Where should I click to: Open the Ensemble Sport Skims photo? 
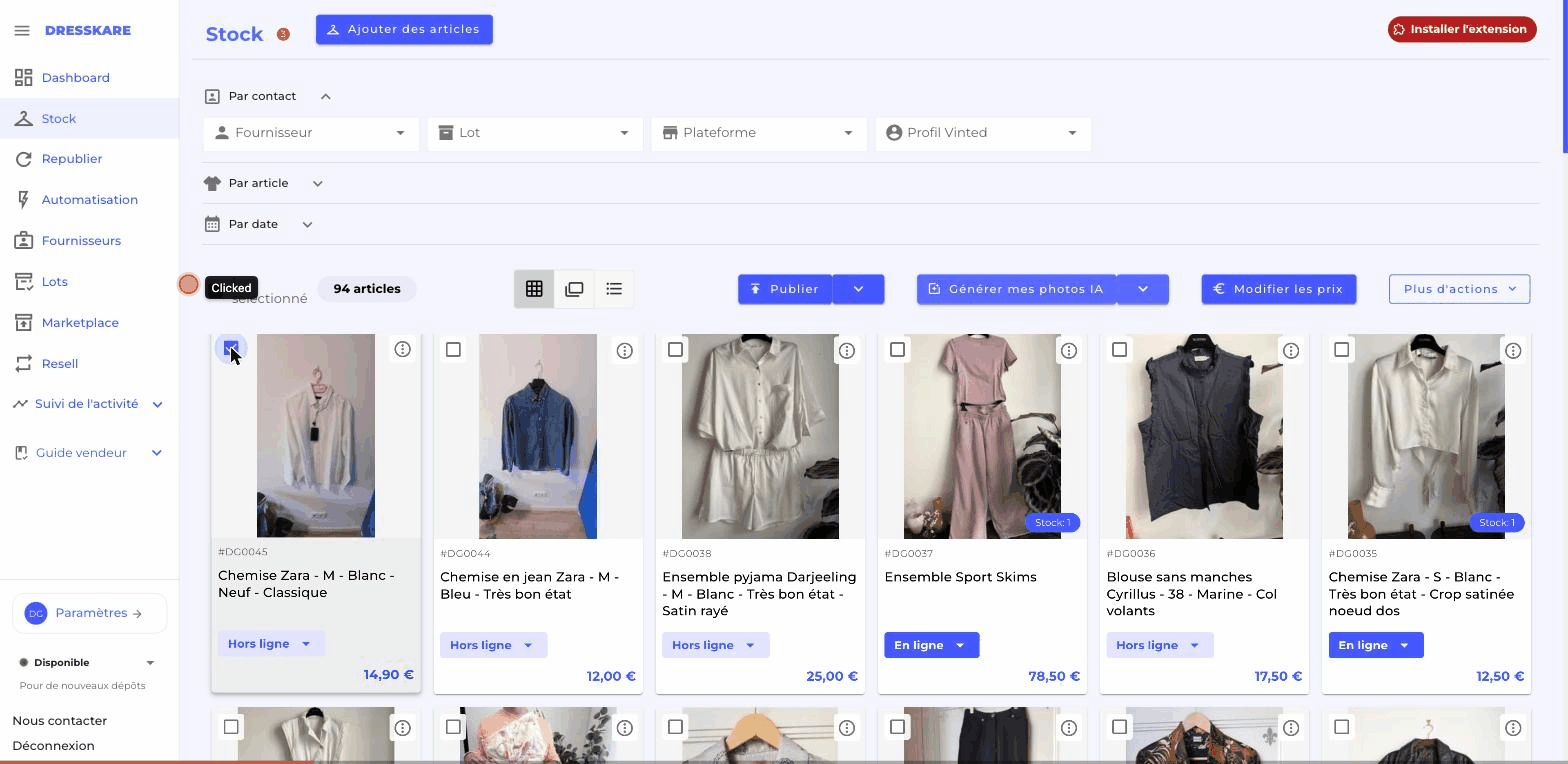pyautogui.click(x=982, y=436)
